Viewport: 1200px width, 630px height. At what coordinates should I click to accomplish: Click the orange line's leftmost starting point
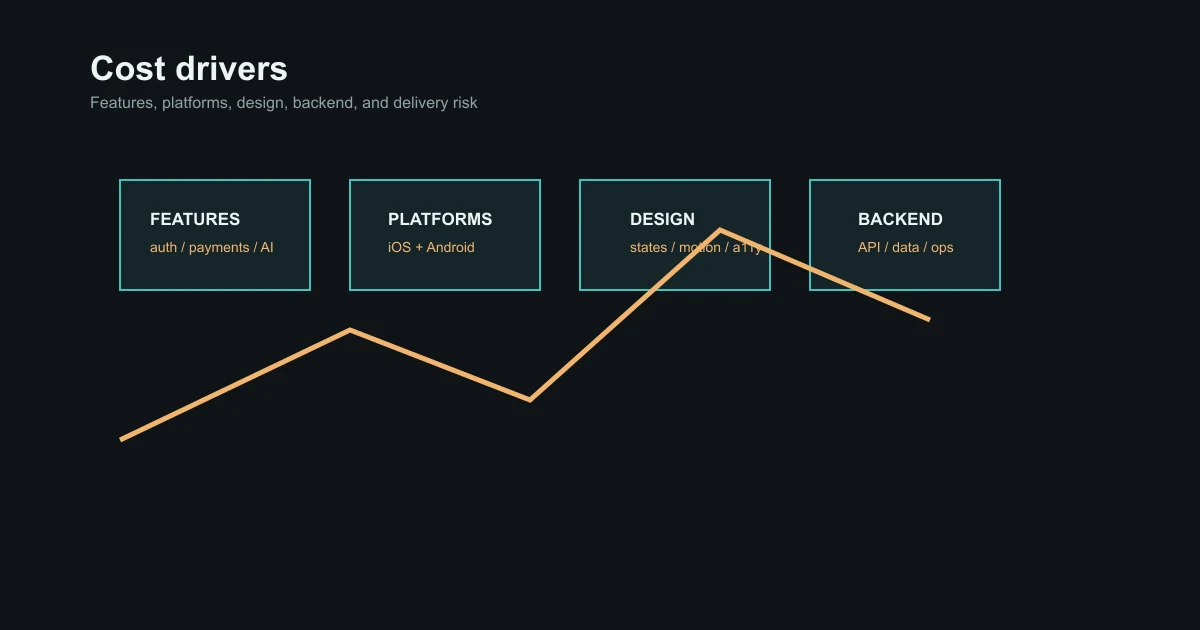121,439
